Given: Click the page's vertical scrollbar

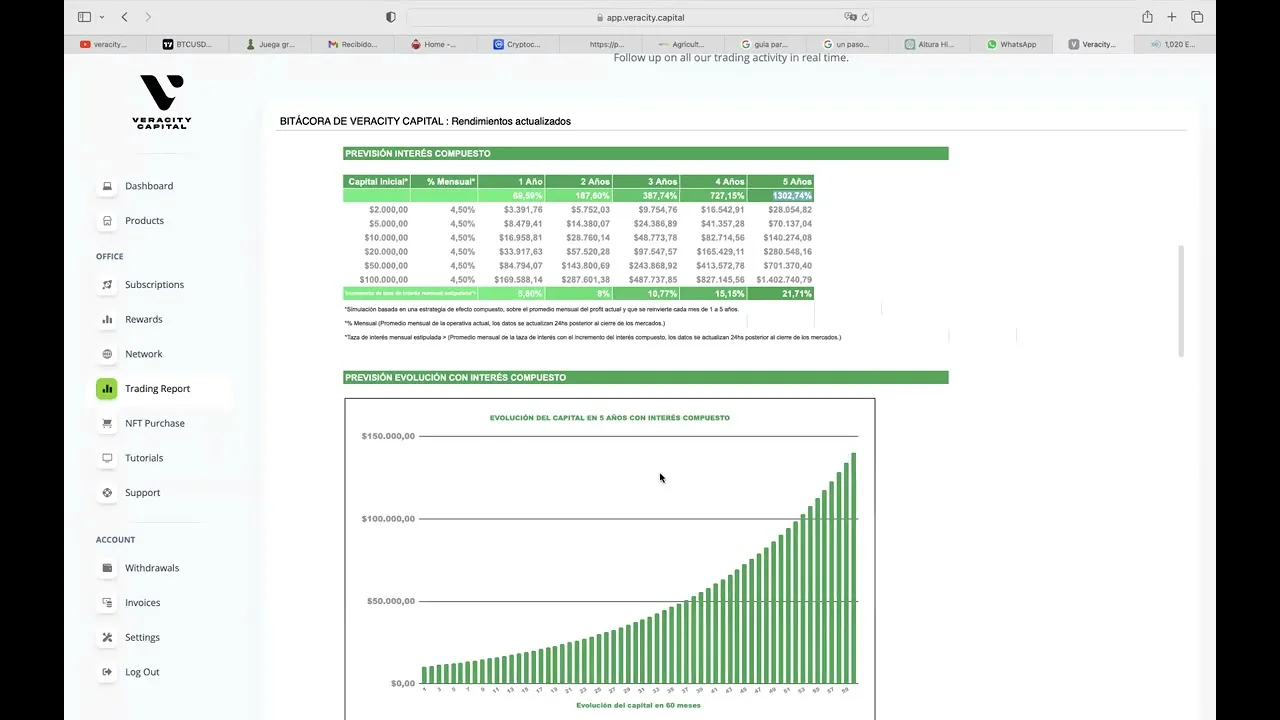Looking at the screenshot, I should point(1181,300).
